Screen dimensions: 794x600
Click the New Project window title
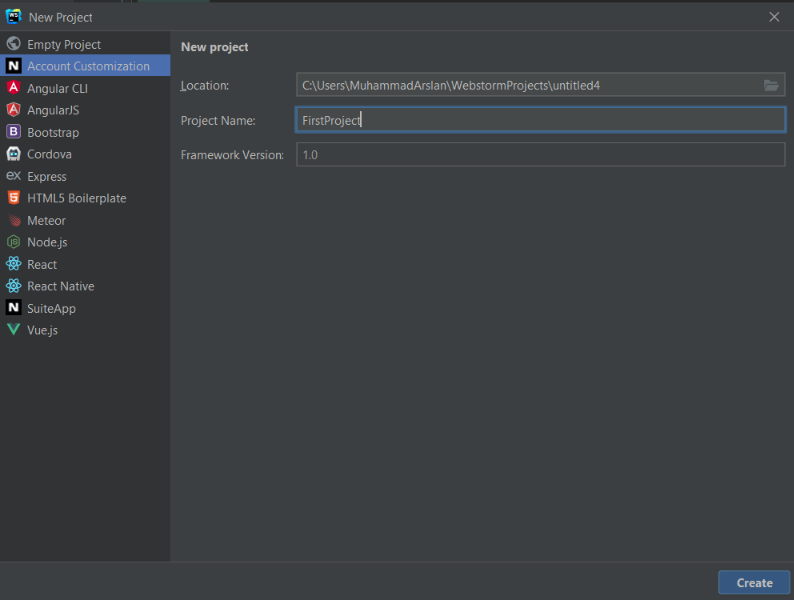(x=60, y=18)
